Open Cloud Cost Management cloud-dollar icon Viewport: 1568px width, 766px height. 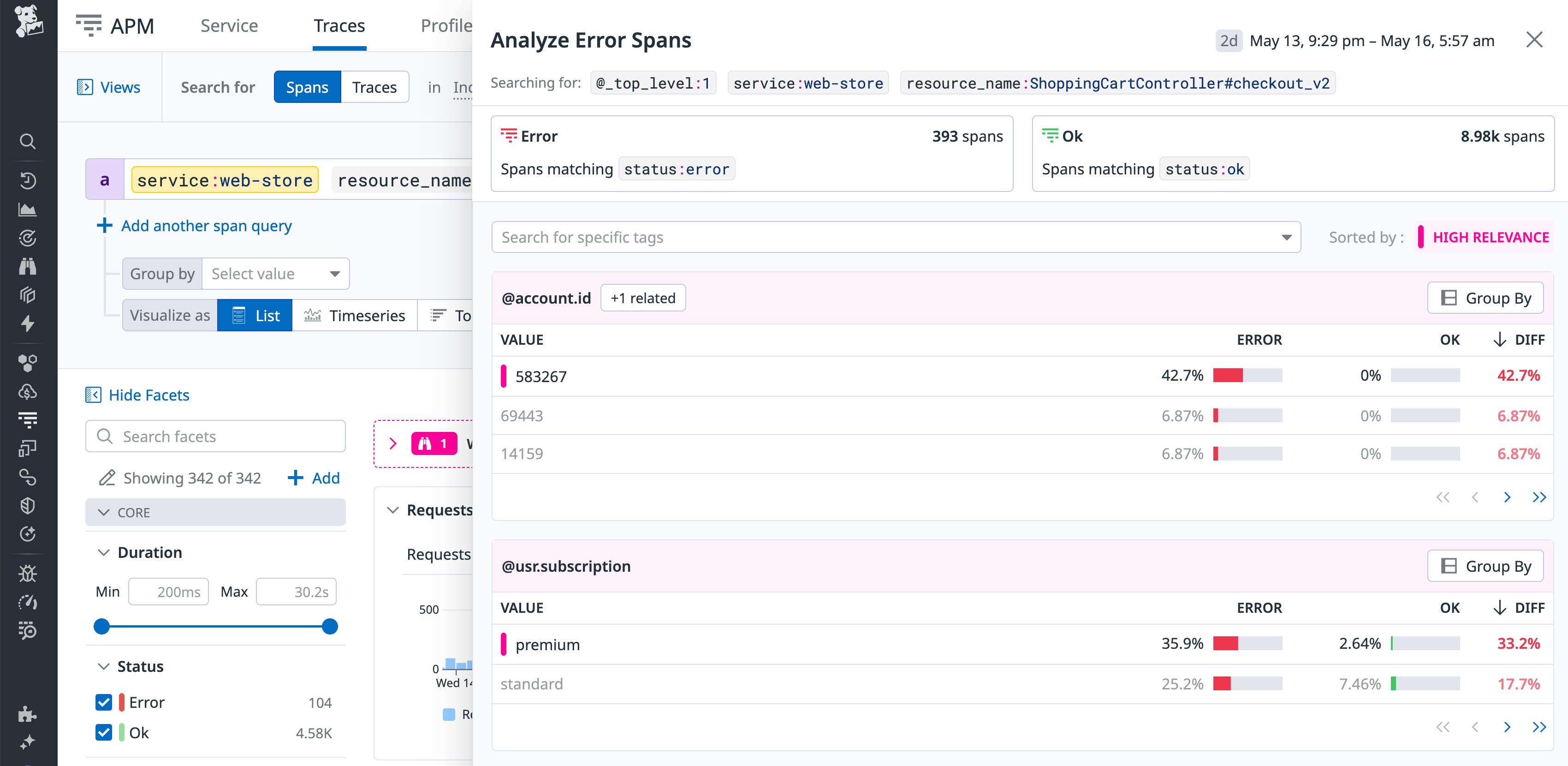coord(28,391)
